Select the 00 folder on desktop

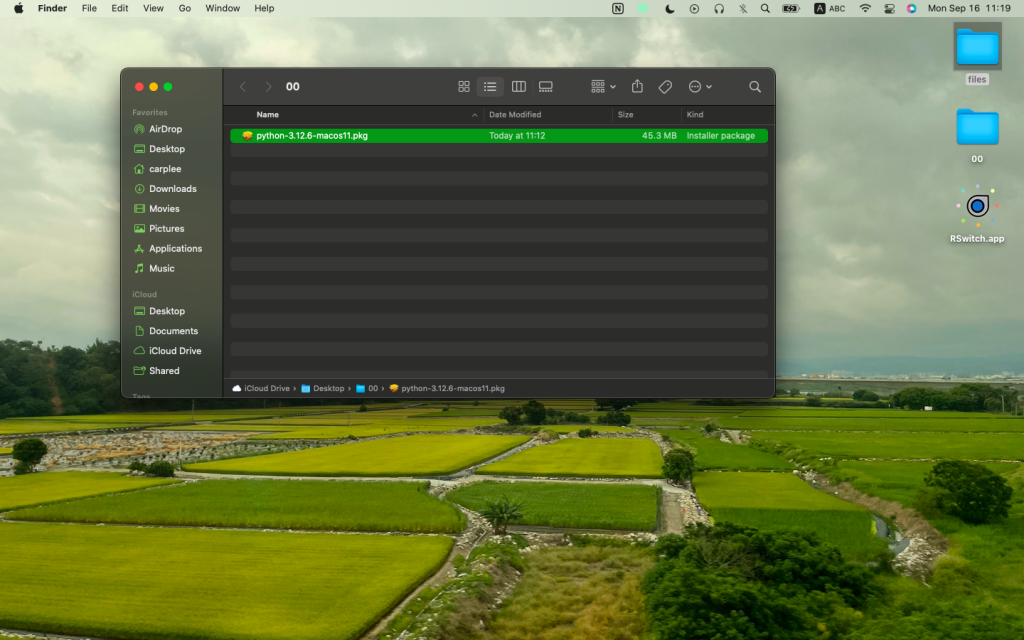tap(978, 135)
